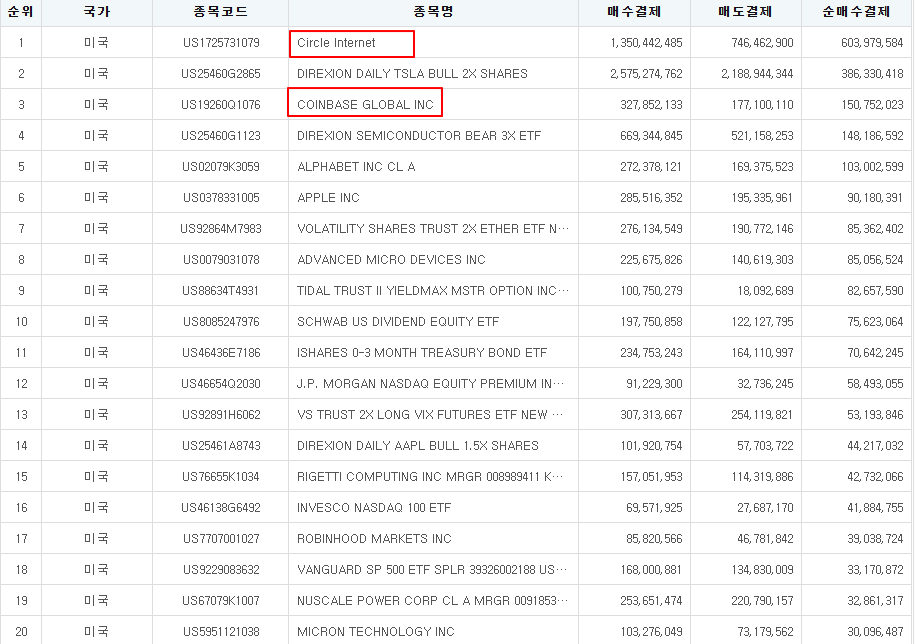Select the Circle Internet stock name
Viewport: 915px width, 644px height.
point(336,43)
